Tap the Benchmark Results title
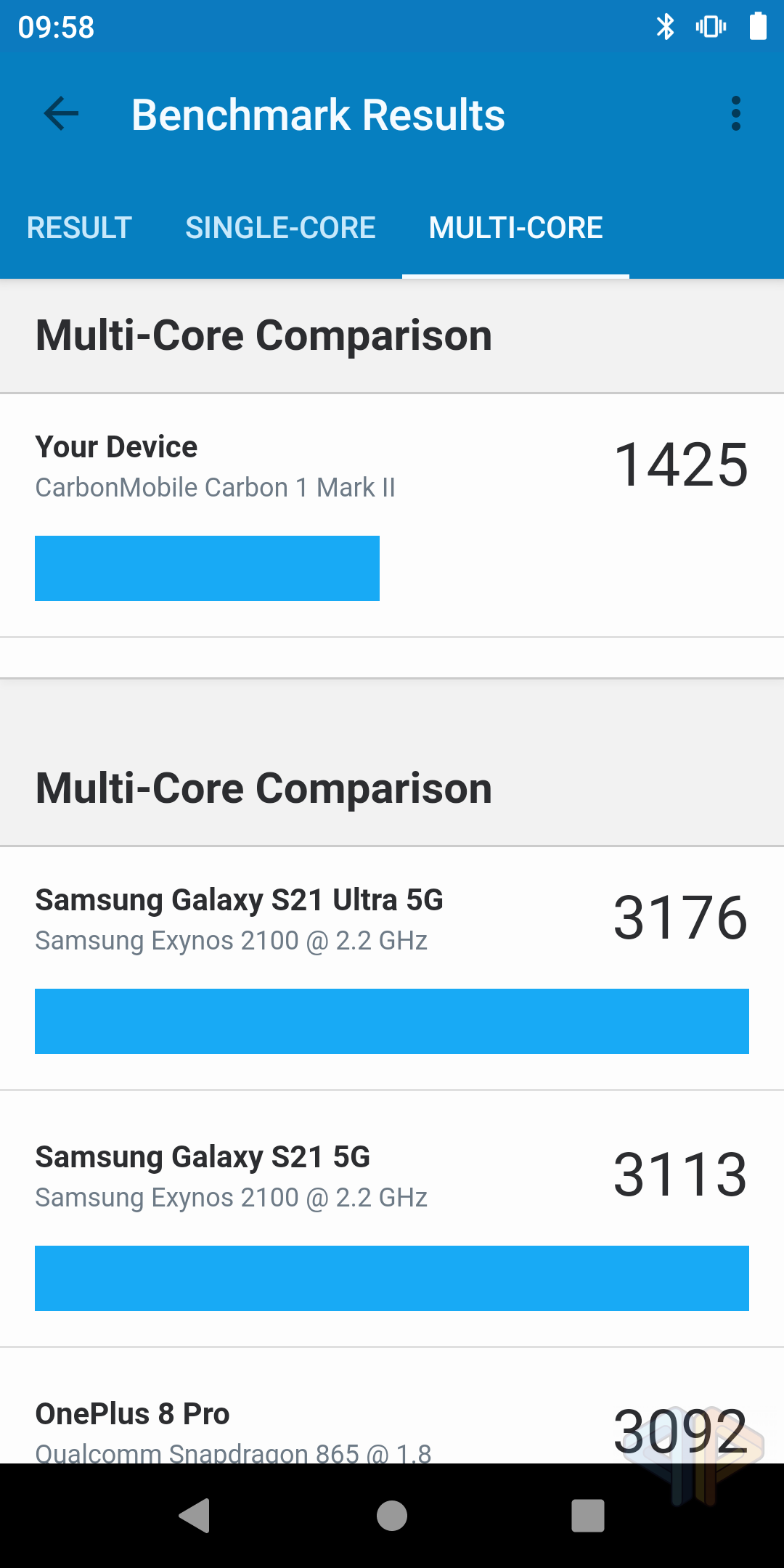The image size is (784, 1568). click(318, 115)
